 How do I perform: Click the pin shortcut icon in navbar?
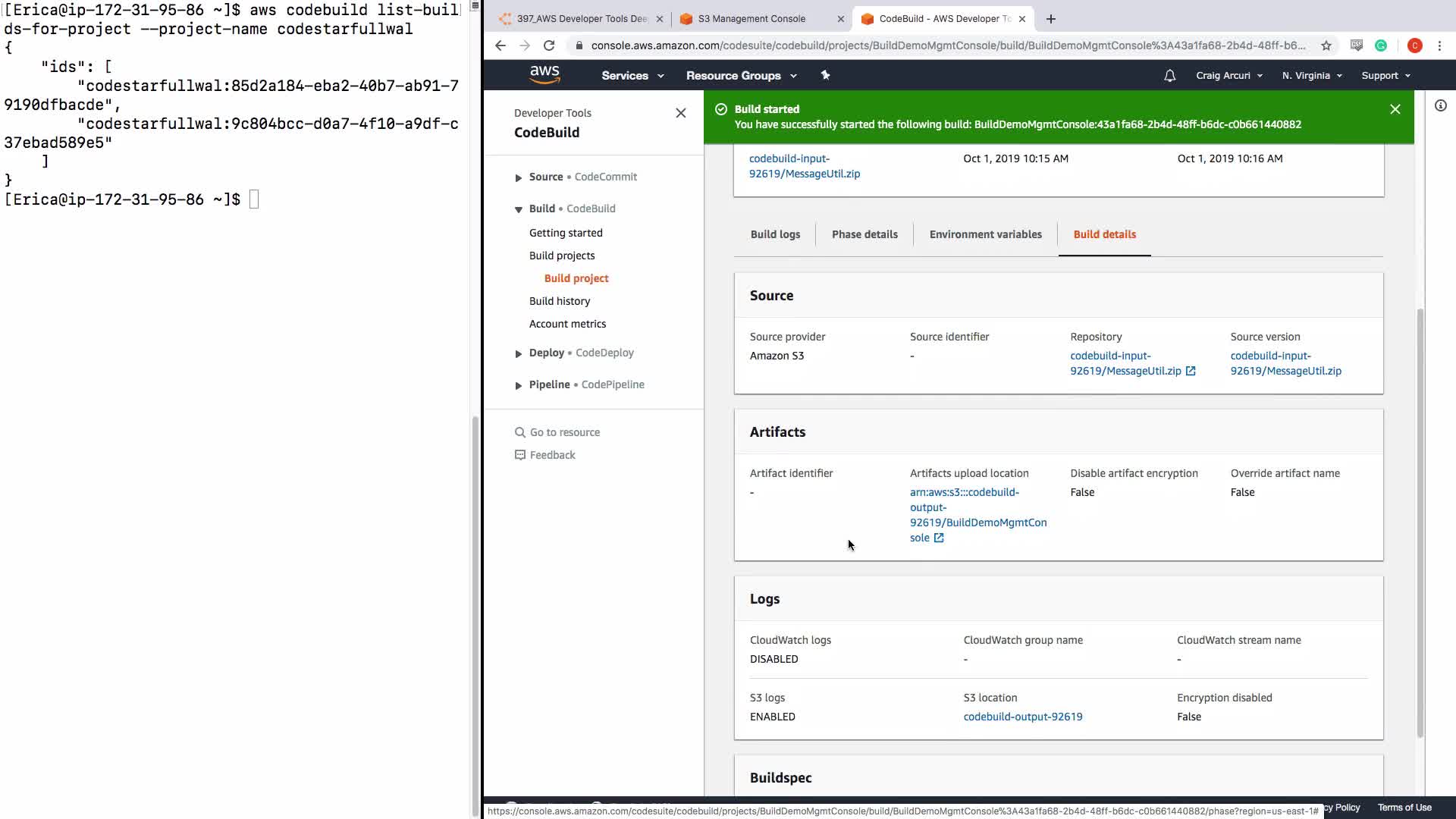click(x=825, y=75)
